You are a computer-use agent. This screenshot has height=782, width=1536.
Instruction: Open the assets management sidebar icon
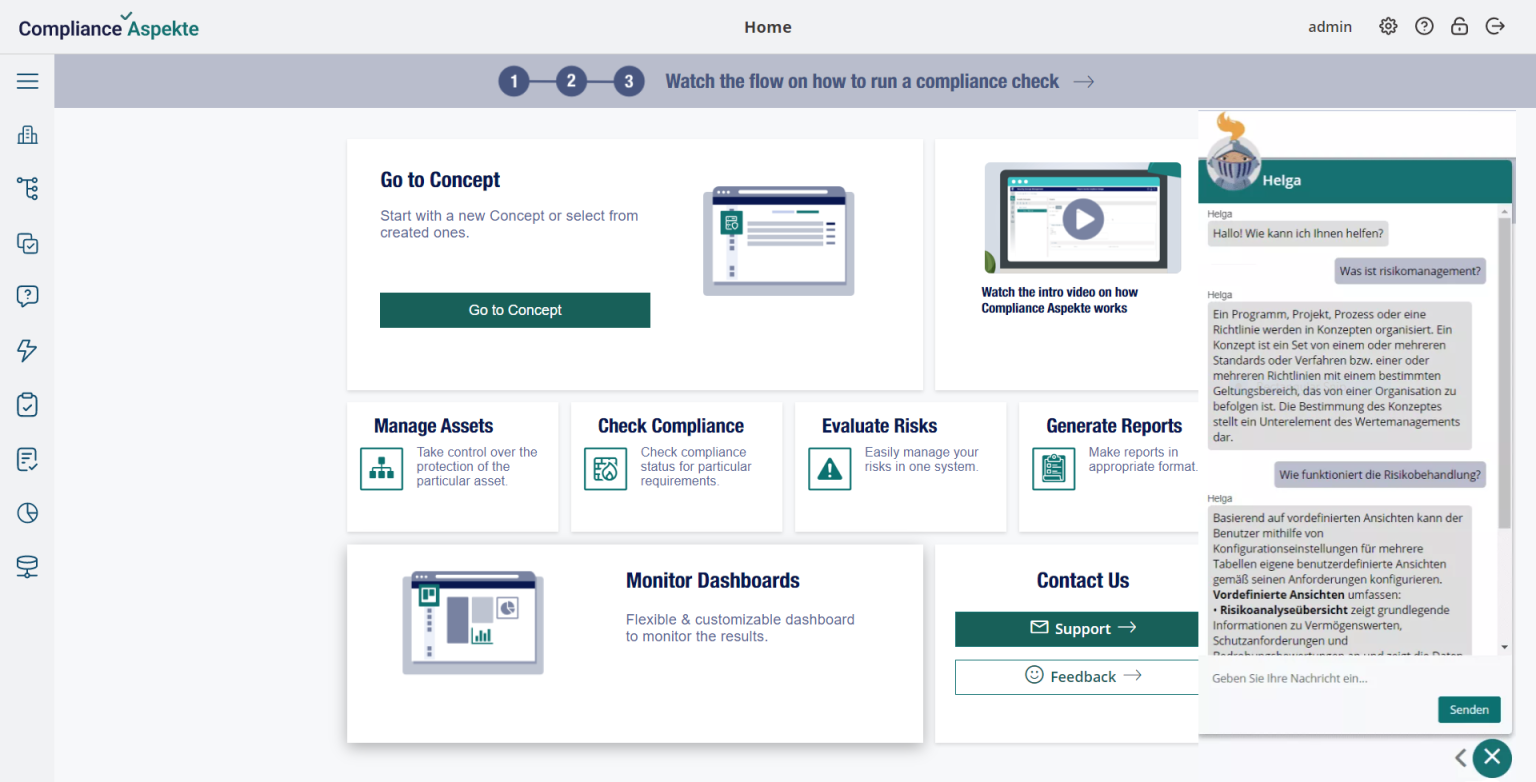coord(27,243)
